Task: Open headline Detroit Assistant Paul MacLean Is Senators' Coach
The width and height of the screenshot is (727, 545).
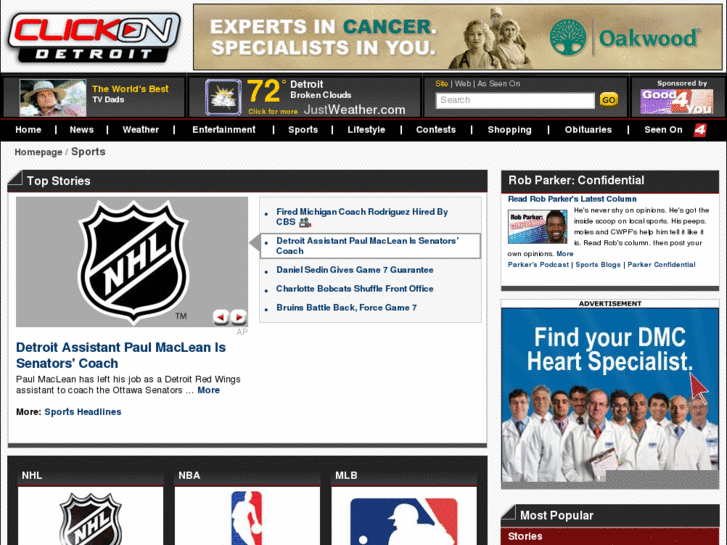Action: (x=121, y=355)
